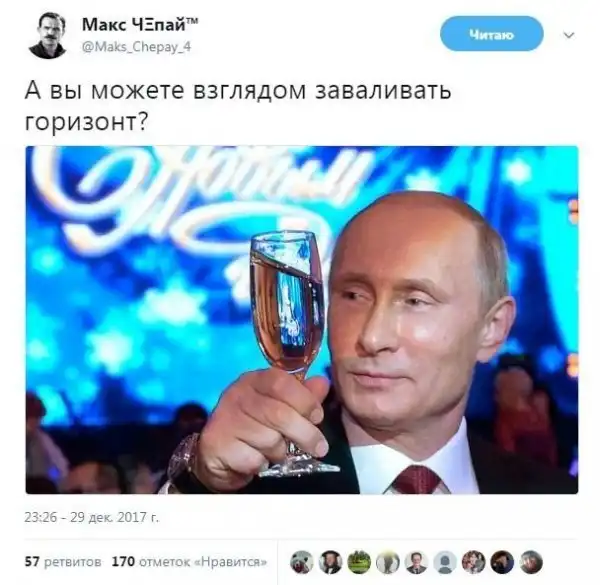Image resolution: width=600 pixels, height=585 pixels.
Task: View the 57 ретвитов list
Action: coord(63,562)
